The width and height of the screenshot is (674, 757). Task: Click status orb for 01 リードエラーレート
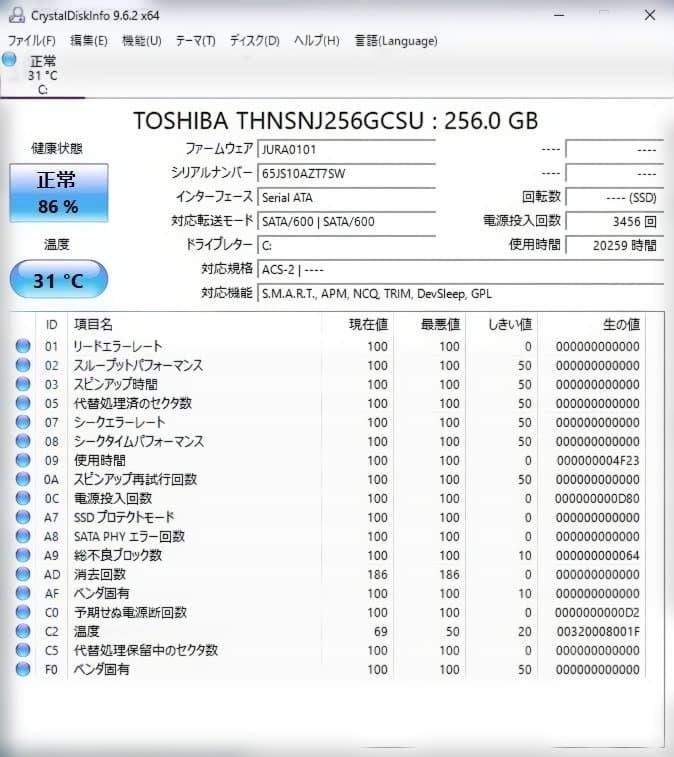[x=23, y=346]
